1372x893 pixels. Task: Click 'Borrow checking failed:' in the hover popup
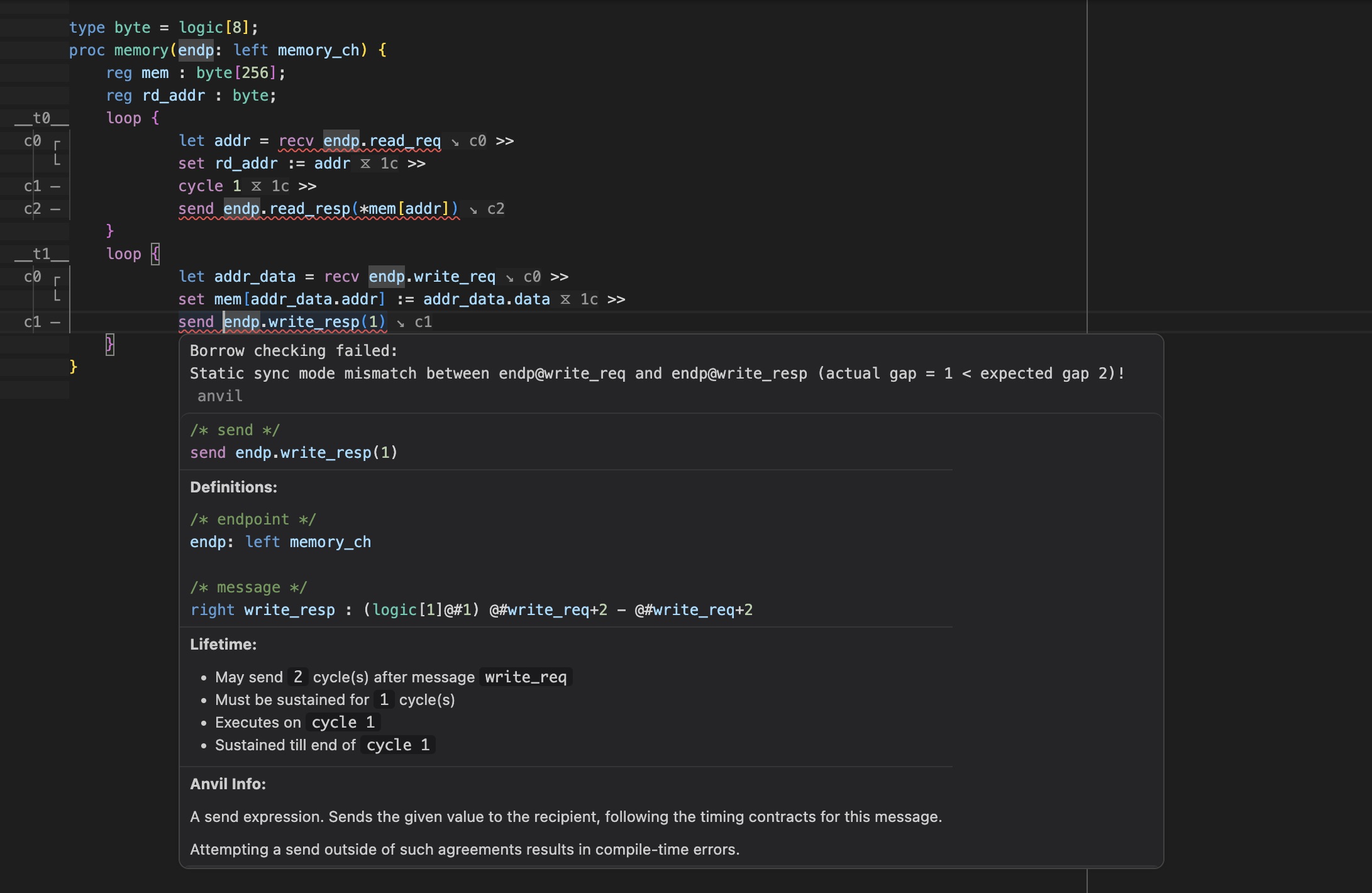pos(294,351)
